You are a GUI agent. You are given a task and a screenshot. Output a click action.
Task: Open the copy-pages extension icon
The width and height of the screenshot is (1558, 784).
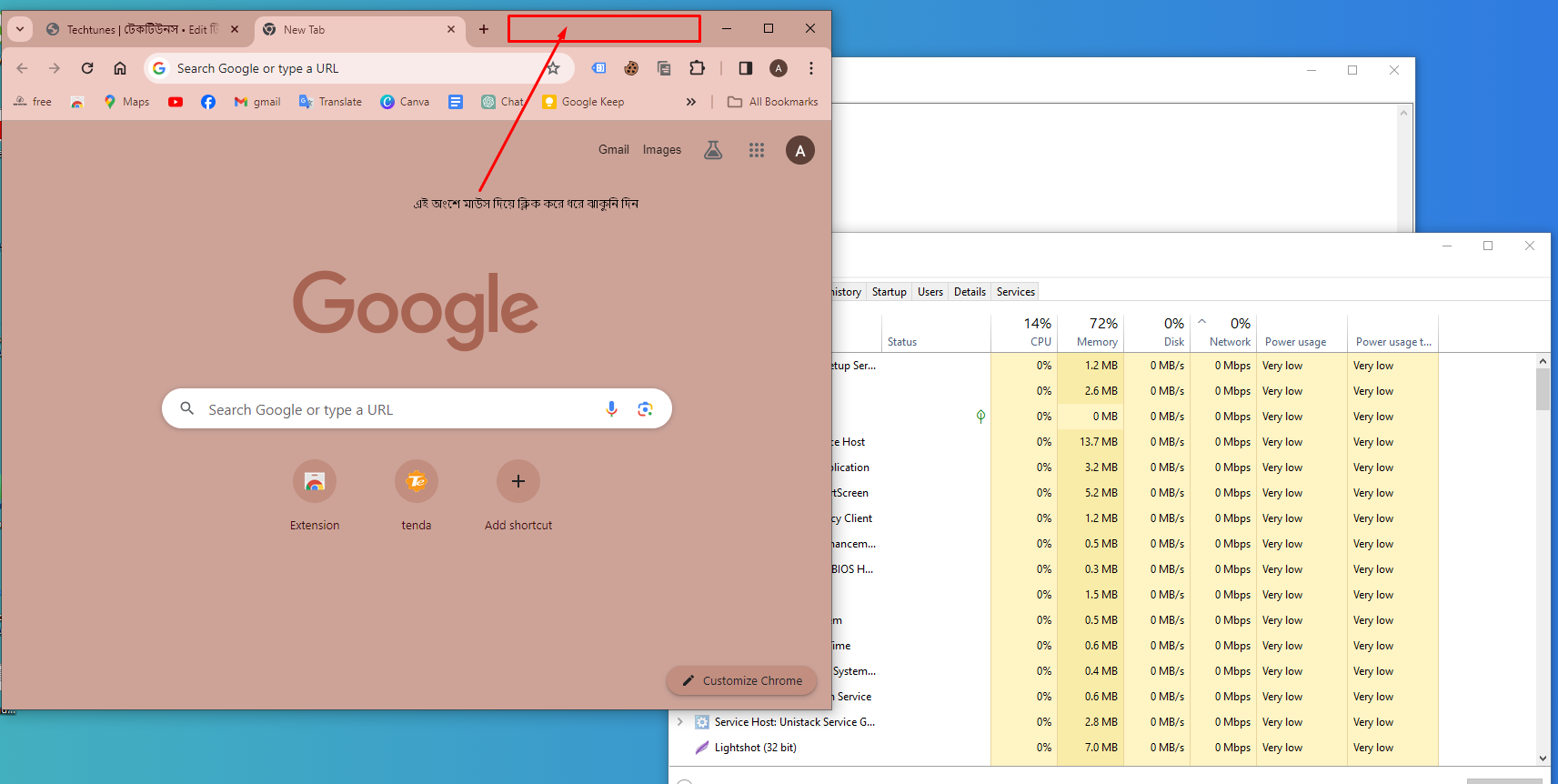pos(664,68)
